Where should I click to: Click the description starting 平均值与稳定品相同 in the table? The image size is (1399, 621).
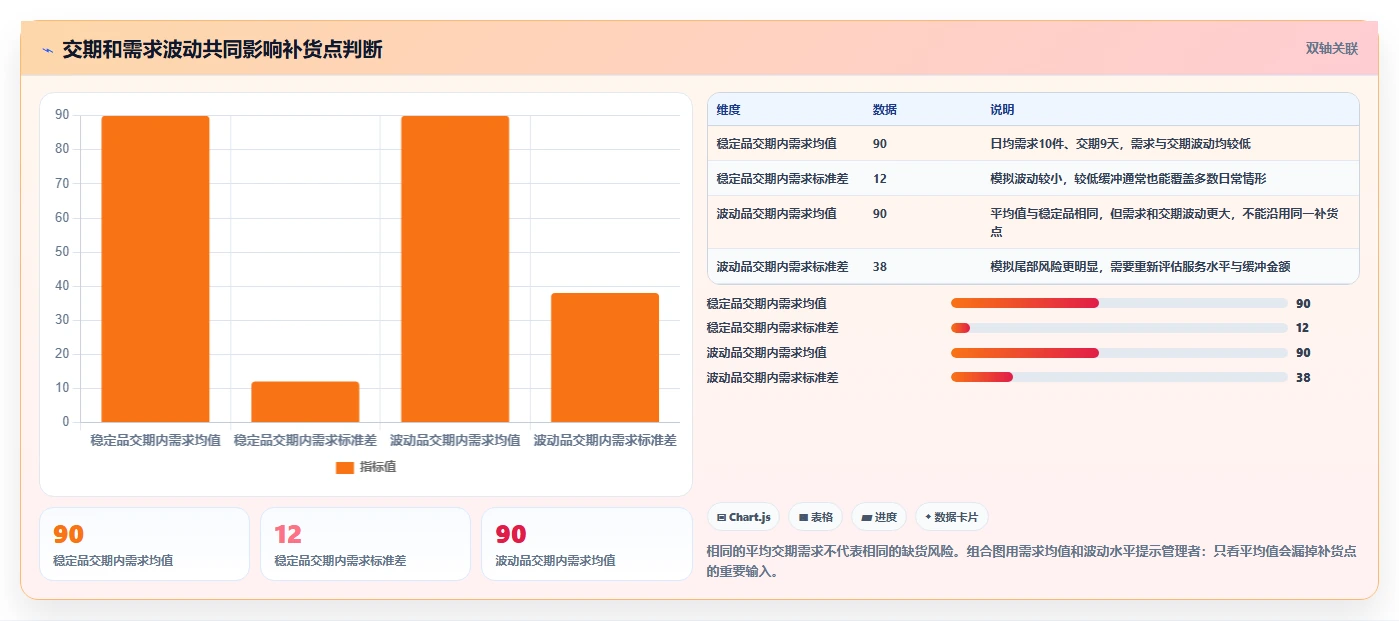coord(1165,222)
